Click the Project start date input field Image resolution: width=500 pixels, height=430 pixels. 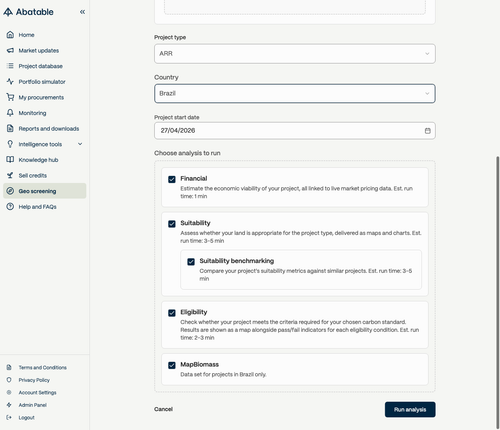pyautogui.click(x=295, y=131)
